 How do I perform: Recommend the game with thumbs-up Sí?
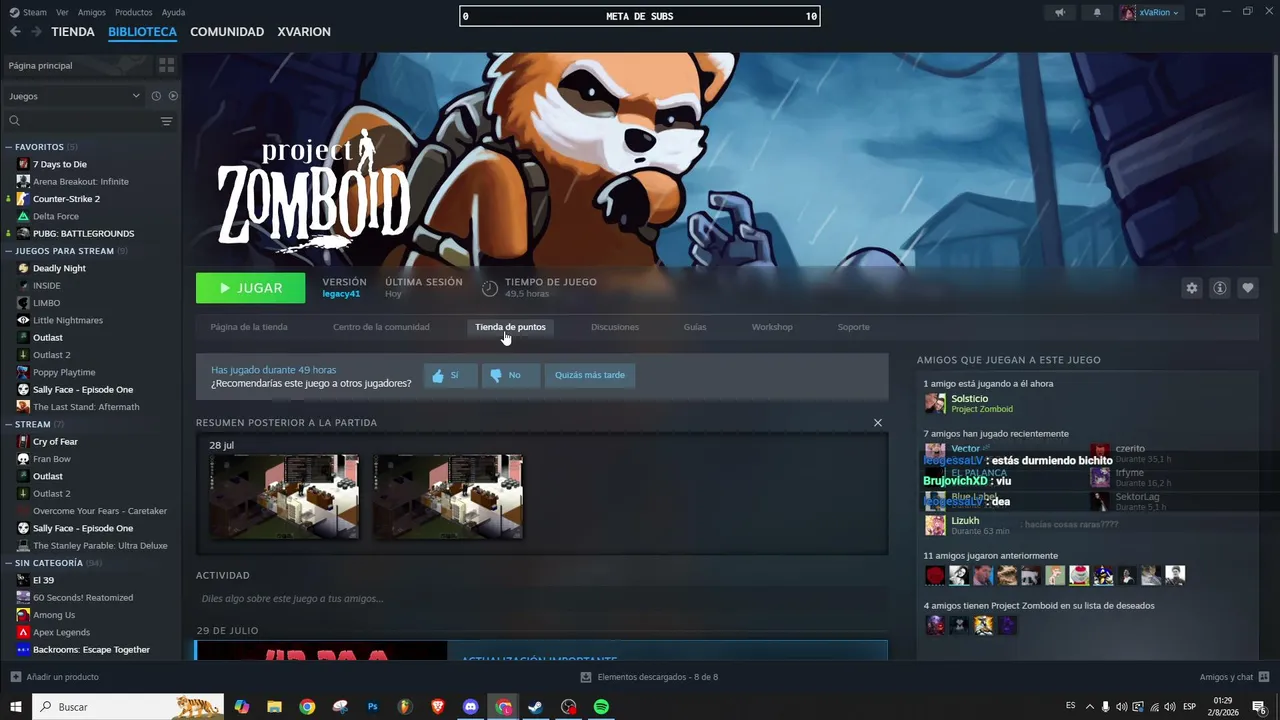point(450,375)
